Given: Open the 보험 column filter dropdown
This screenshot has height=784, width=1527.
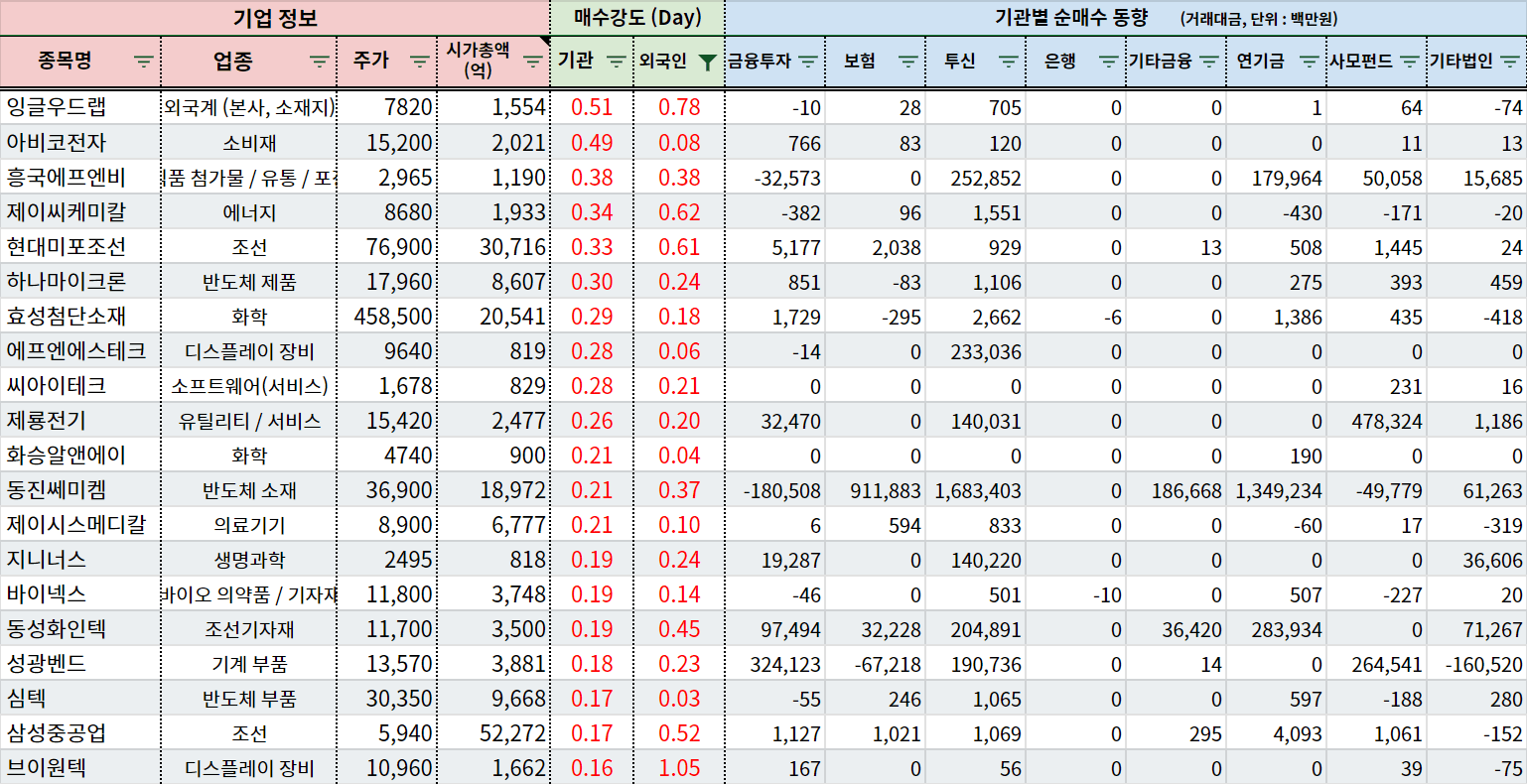Looking at the screenshot, I should coord(908,62).
